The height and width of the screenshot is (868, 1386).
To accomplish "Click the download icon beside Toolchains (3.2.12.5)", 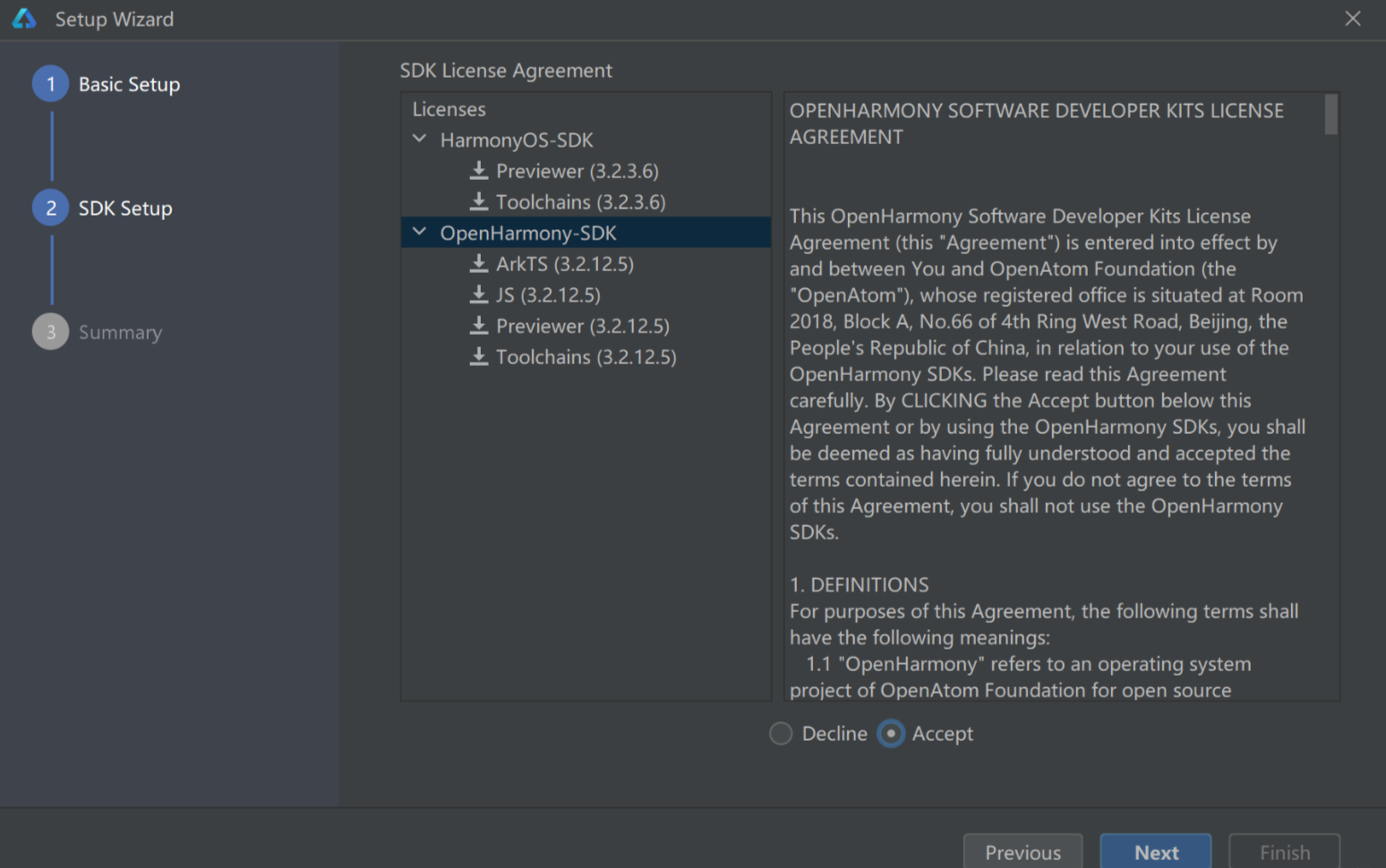I will coord(479,357).
